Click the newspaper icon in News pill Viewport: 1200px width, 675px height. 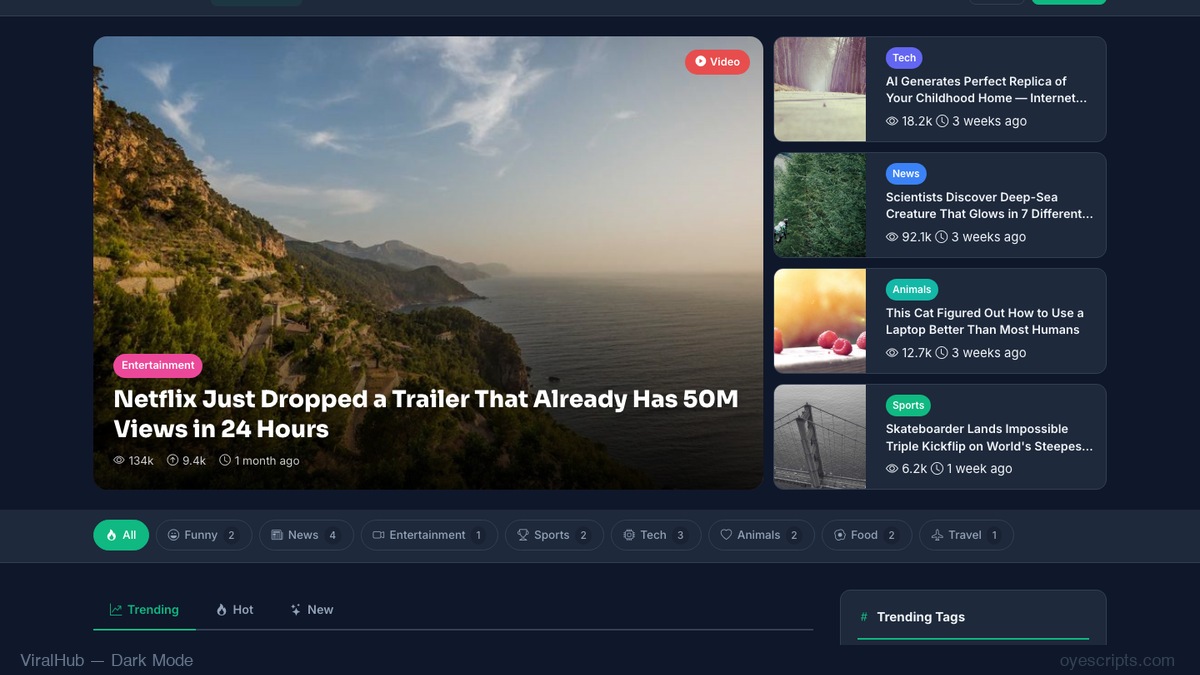277,535
